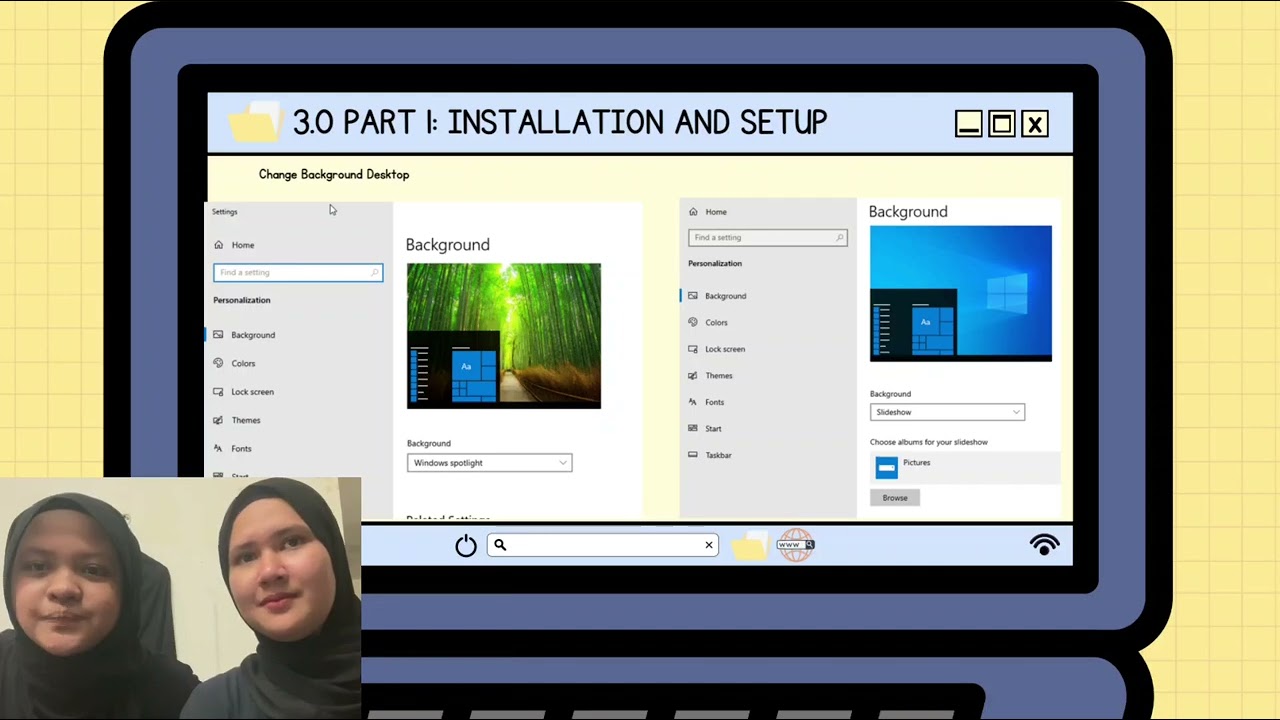This screenshot has width=1280, height=720.
Task: Click the blue Windows desktop background preview
Action: tap(961, 294)
